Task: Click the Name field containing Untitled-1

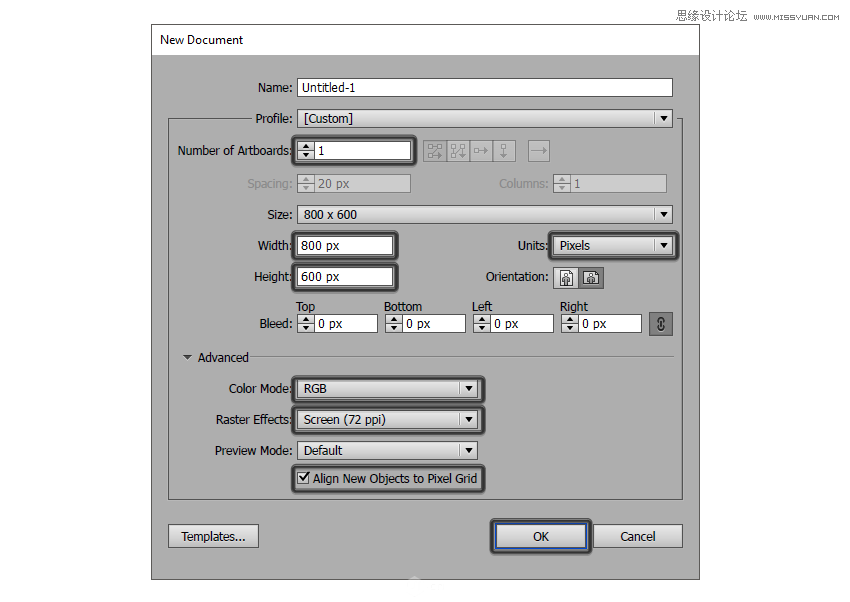Action: tap(484, 88)
